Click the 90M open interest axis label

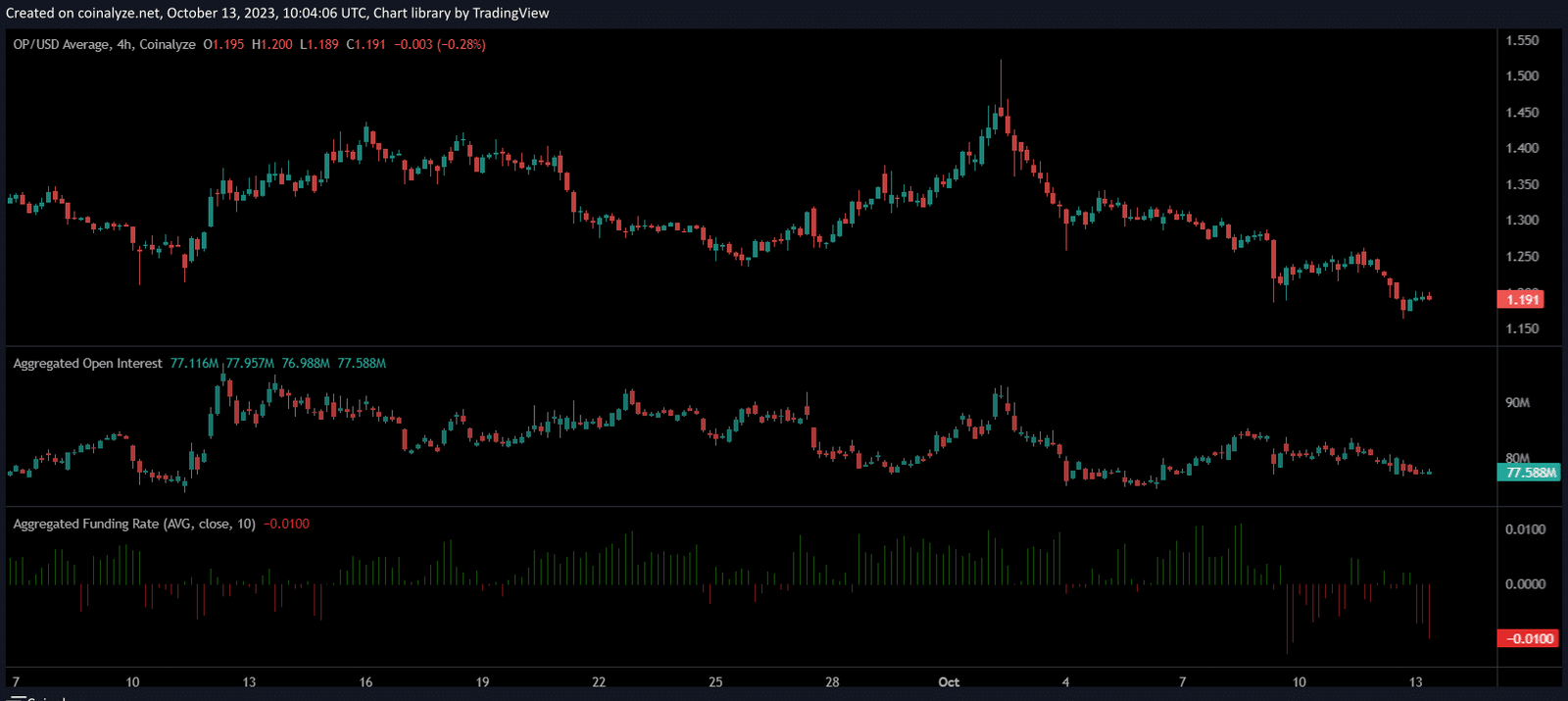[x=1517, y=403]
